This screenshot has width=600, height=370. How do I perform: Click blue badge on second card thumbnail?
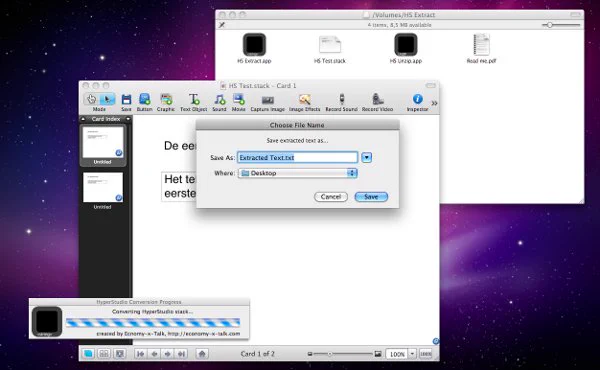pyautogui.click(x=119, y=198)
